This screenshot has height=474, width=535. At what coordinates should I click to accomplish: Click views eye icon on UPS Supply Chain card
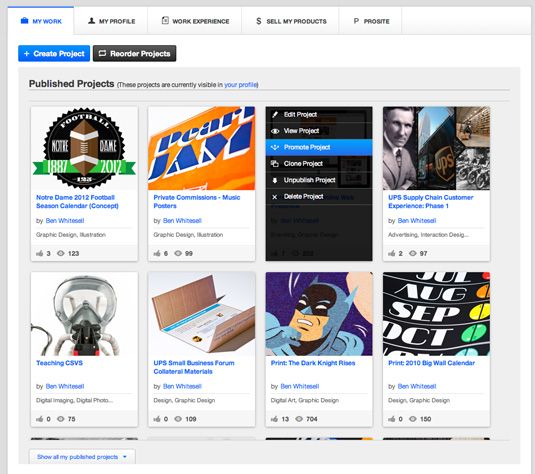(413, 253)
